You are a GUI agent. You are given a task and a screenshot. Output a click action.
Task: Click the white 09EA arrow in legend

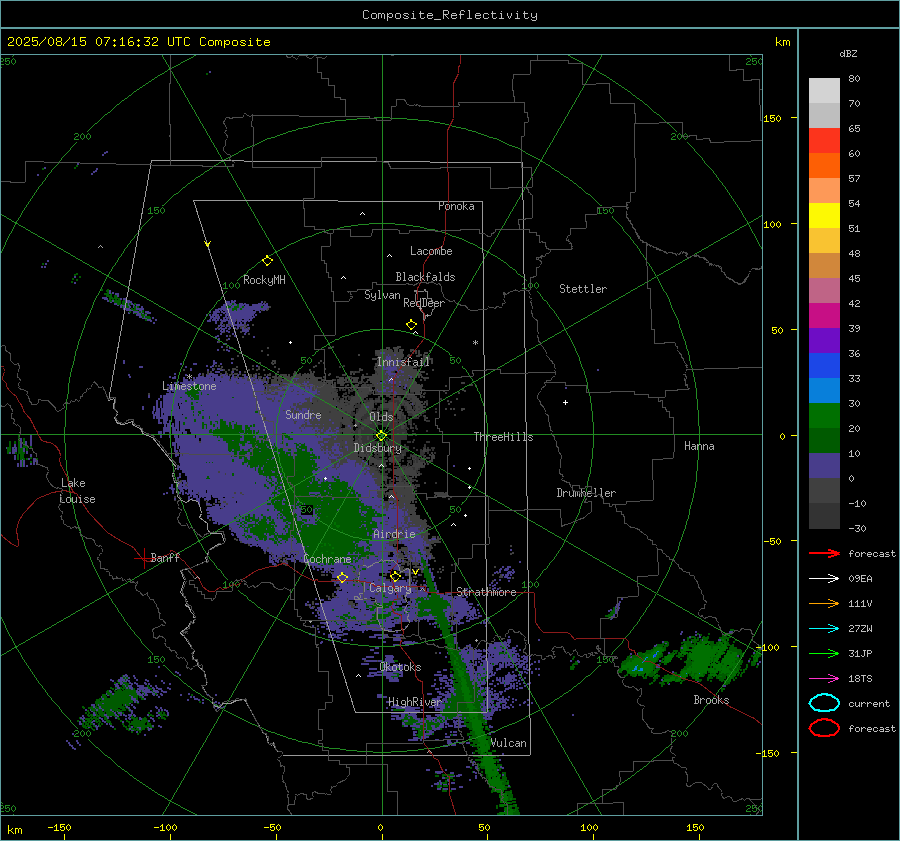click(824, 579)
